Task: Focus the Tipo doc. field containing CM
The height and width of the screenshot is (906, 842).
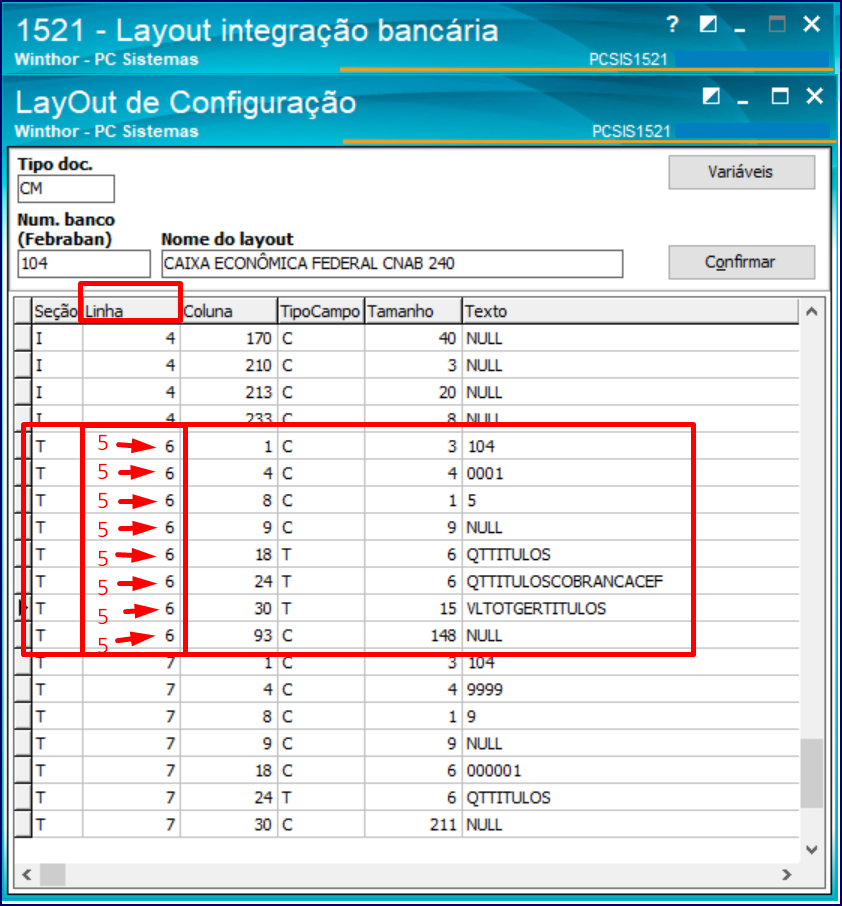Action: pyautogui.click(x=66, y=189)
